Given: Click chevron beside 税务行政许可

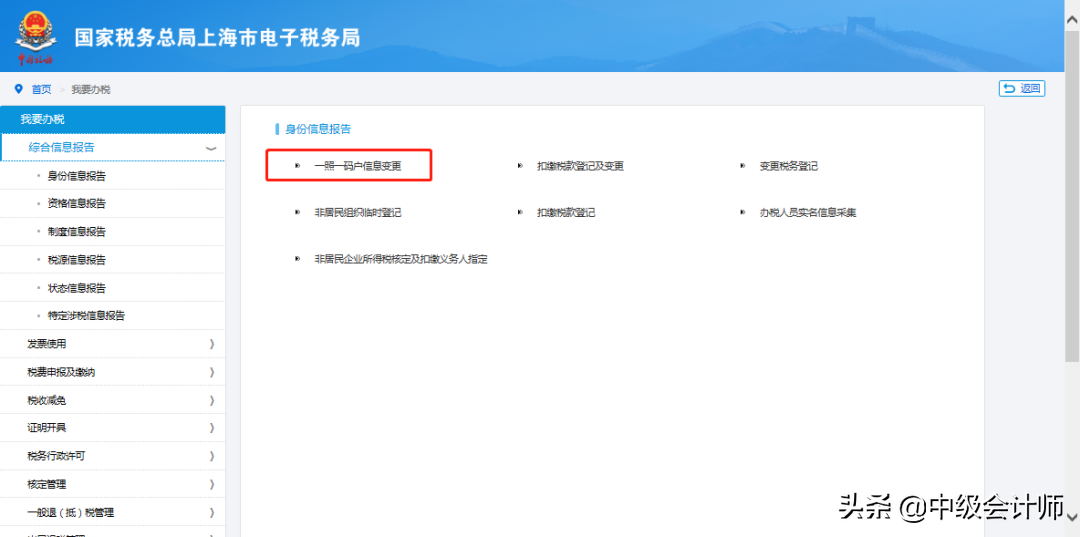Looking at the screenshot, I should point(212,456).
